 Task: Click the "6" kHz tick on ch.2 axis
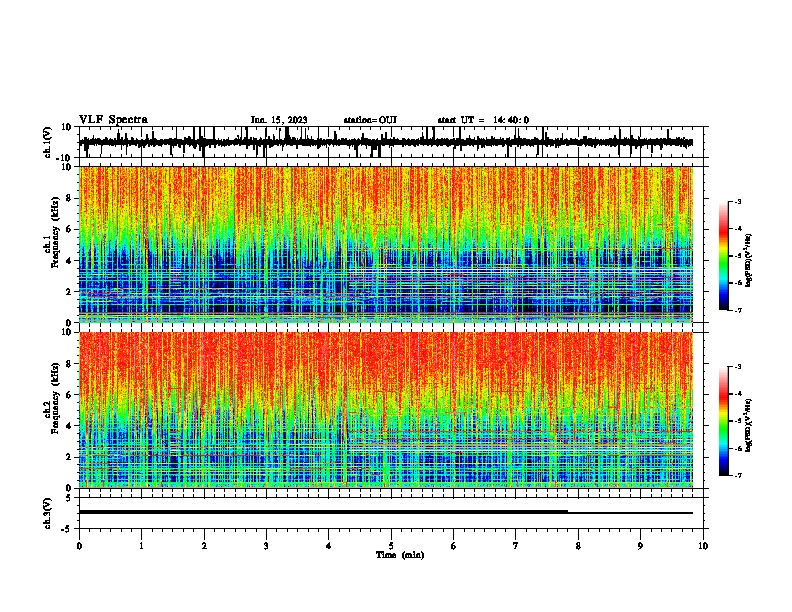[70, 395]
